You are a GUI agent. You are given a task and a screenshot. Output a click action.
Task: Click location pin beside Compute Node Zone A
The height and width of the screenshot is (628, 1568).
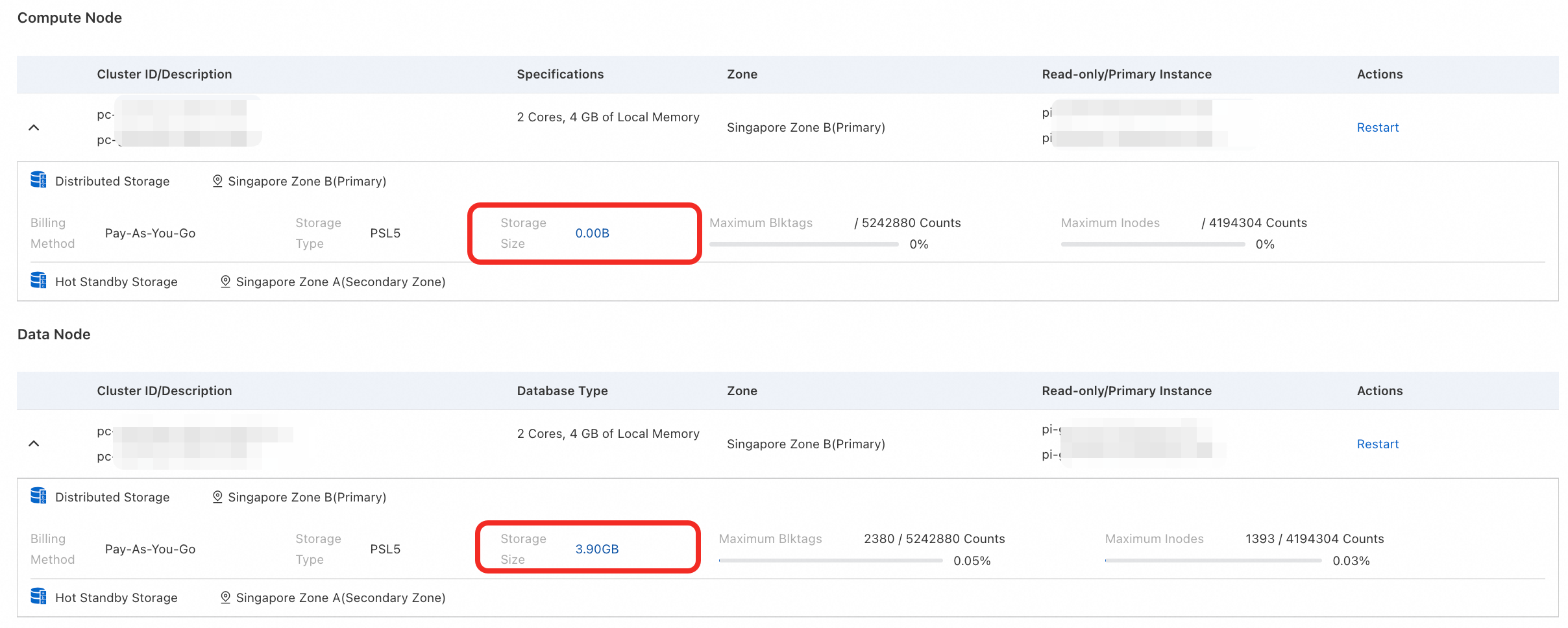click(225, 282)
